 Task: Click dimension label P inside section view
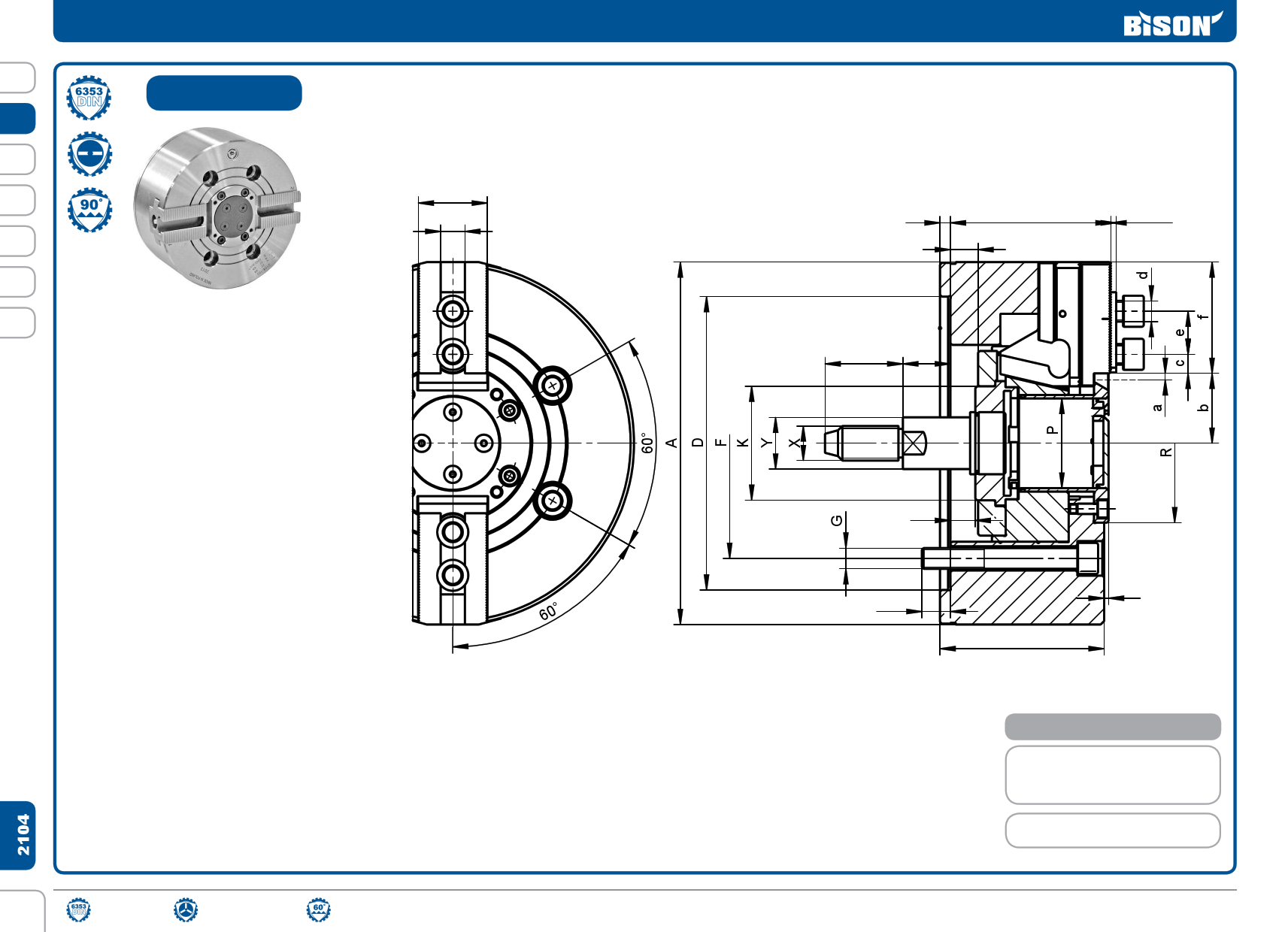click(x=1052, y=430)
